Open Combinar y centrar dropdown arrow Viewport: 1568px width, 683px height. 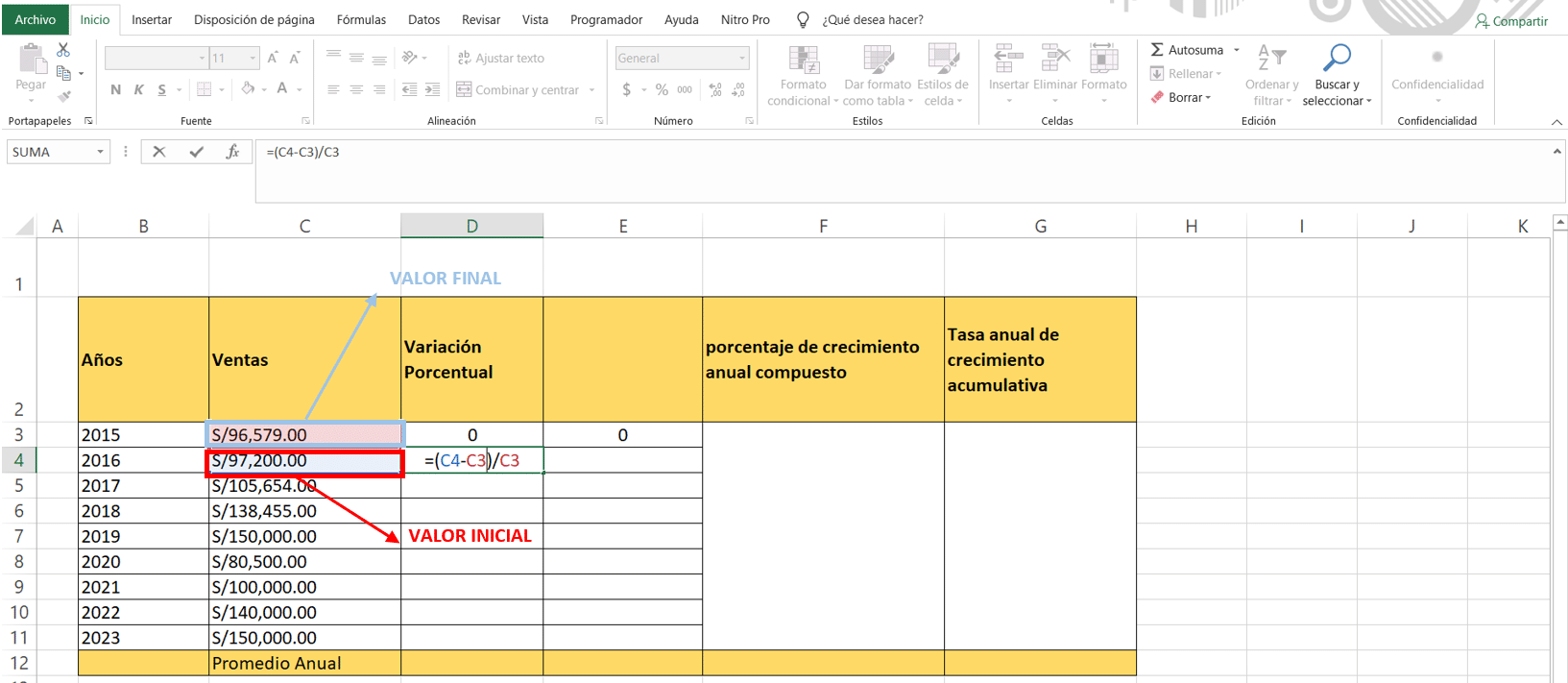pos(591,90)
